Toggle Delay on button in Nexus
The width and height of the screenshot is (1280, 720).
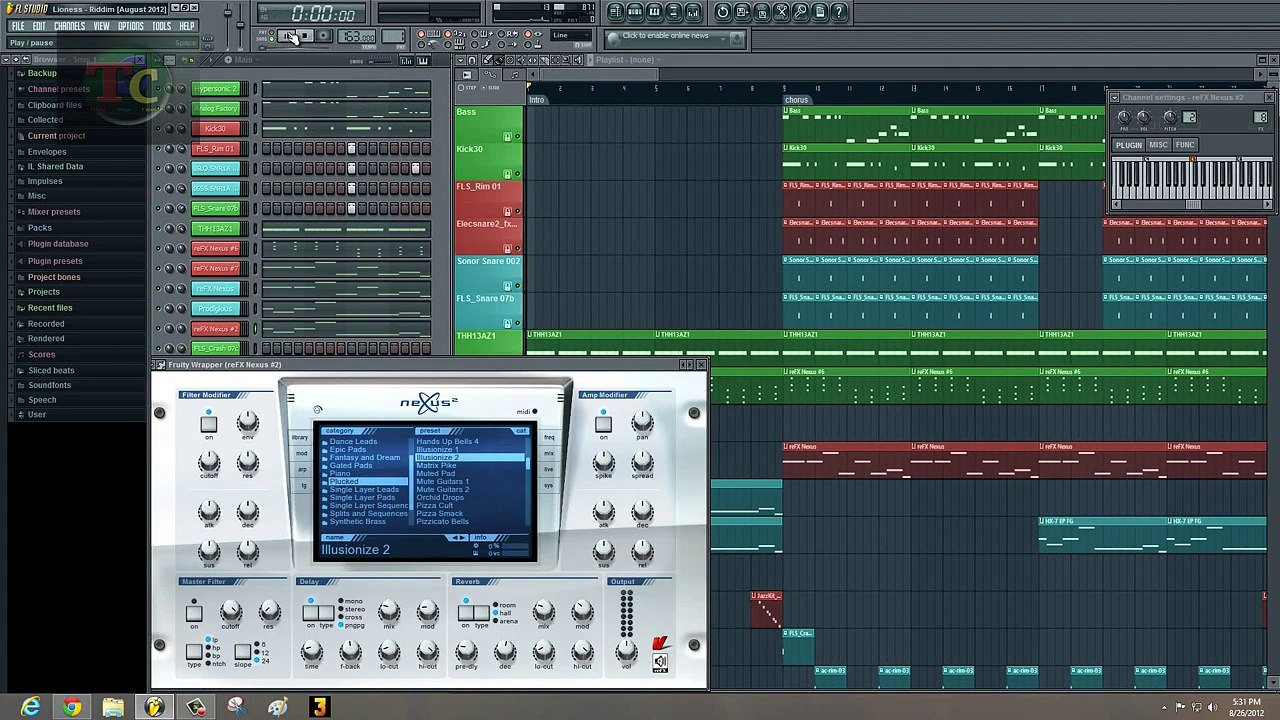pyautogui.click(x=310, y=612)
